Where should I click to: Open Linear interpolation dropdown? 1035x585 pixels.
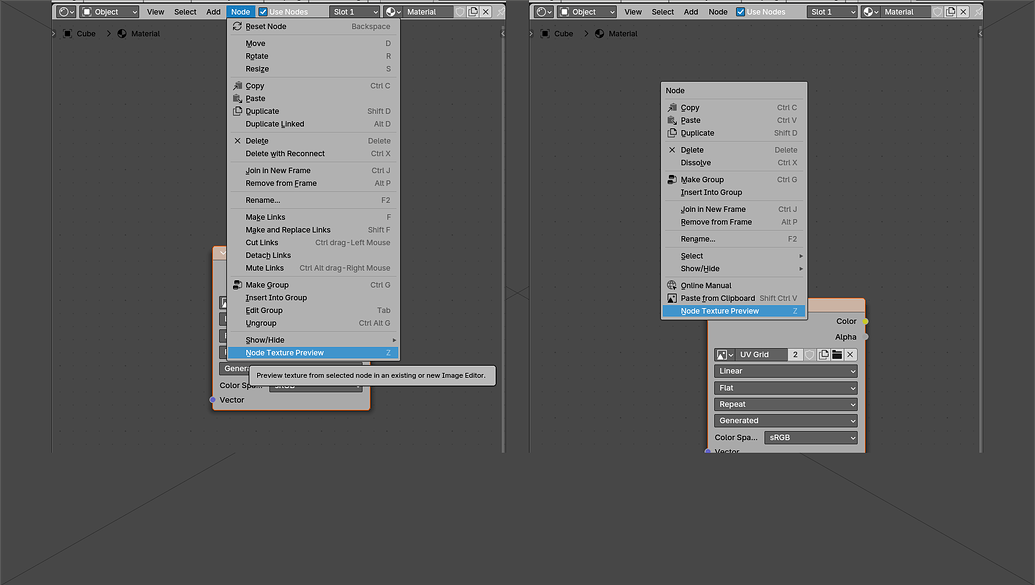pyautogui.click(x=786, y=371)
